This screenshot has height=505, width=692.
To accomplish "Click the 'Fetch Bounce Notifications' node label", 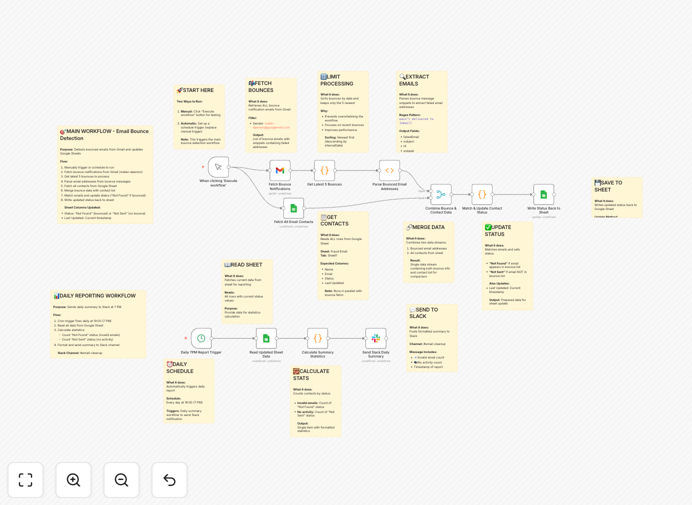I will point(280,186).
